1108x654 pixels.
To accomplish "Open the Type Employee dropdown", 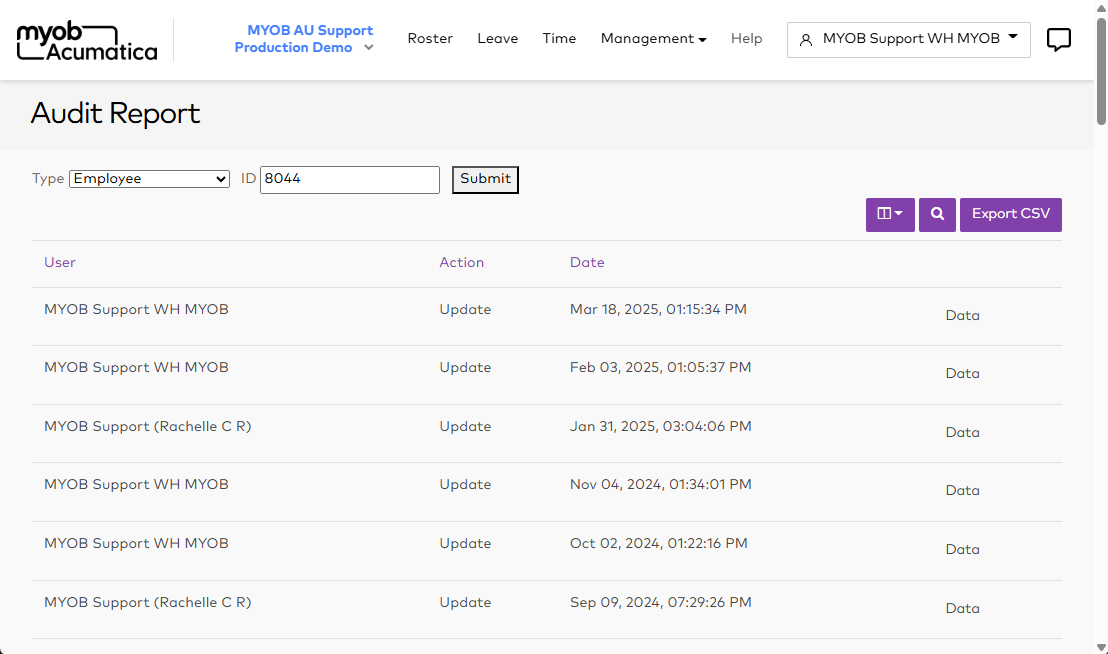I will click(150, 179).
